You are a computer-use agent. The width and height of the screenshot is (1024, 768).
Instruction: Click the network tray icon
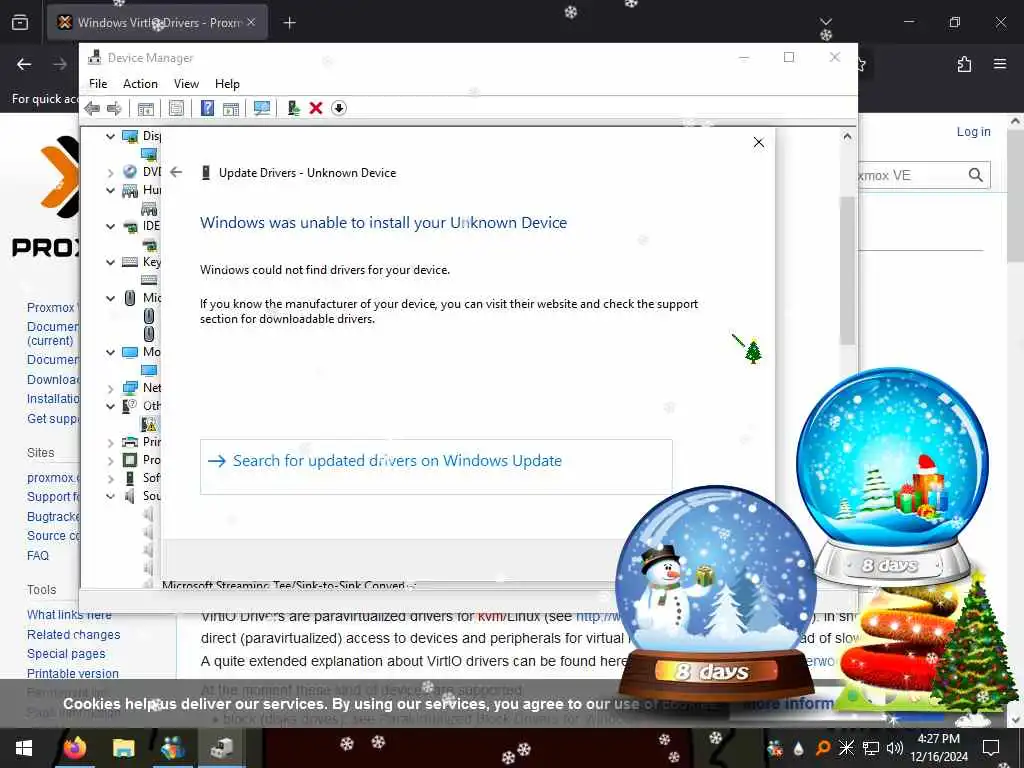coord(871,748)
